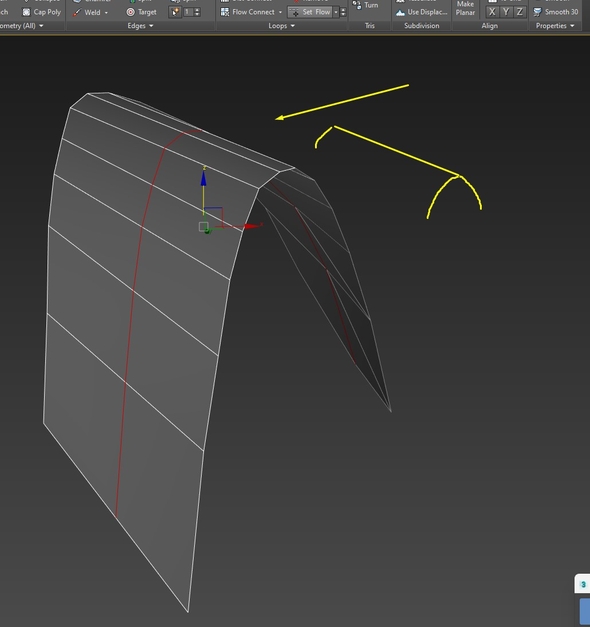Align to the Y axis
The image size is (590, 627).
point(506,12)
